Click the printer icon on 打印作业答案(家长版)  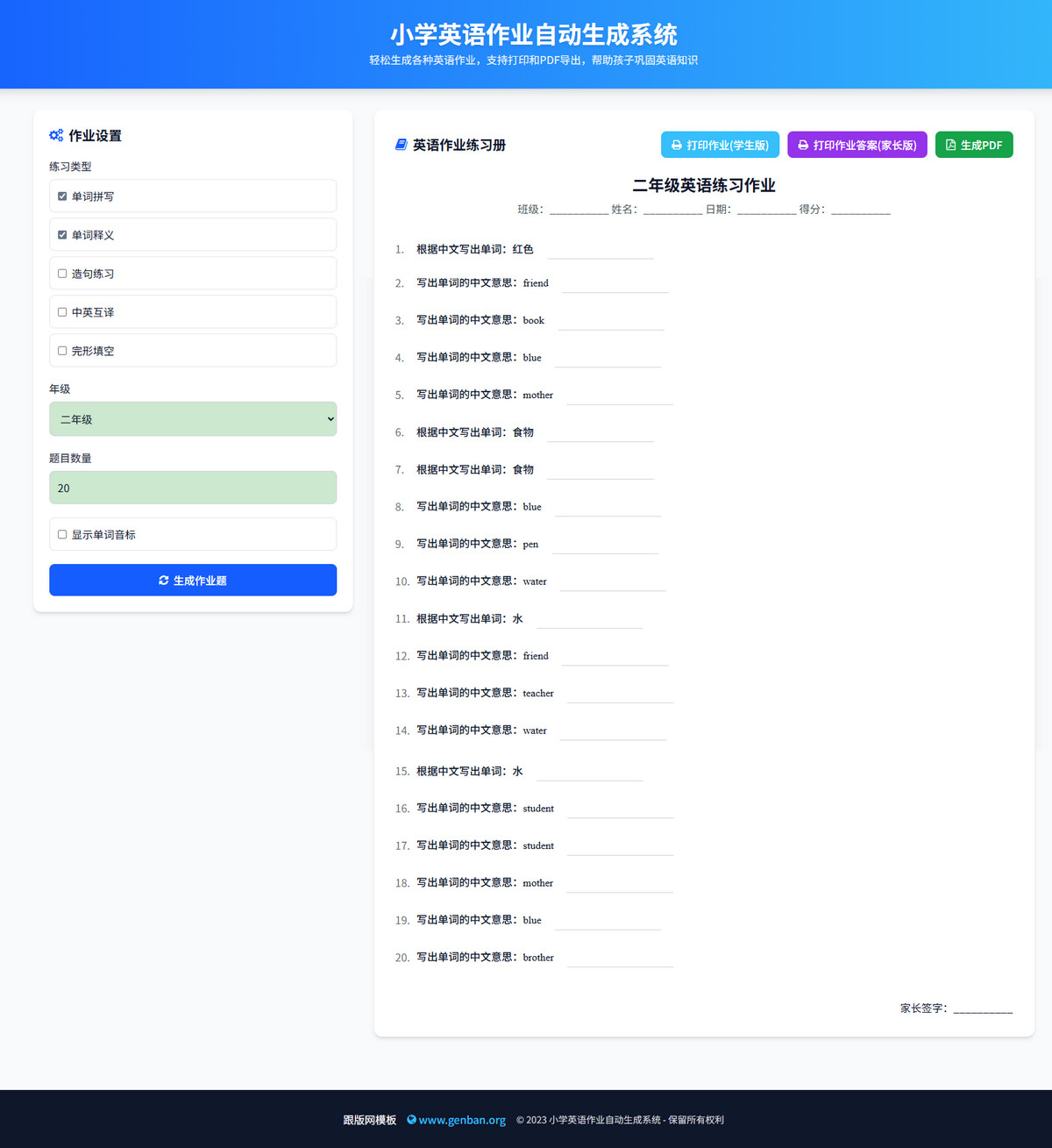pyautogui.click(x=803, y=146)
